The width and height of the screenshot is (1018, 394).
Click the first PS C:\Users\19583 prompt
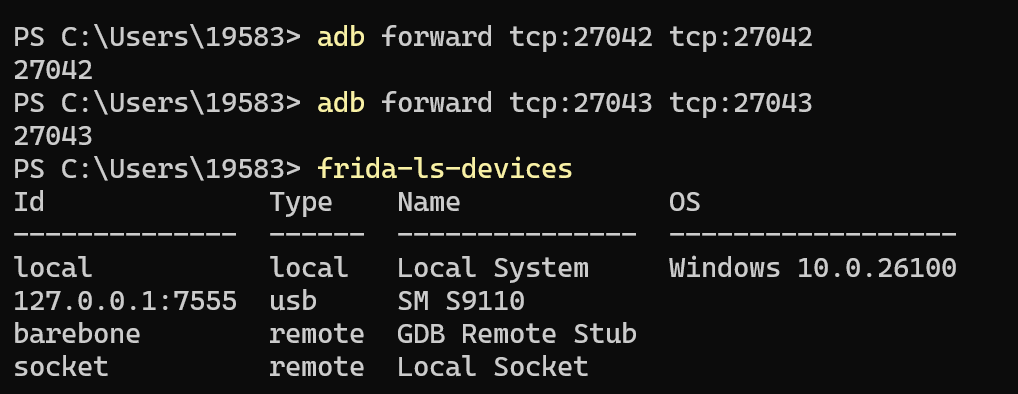pos(156,37)
